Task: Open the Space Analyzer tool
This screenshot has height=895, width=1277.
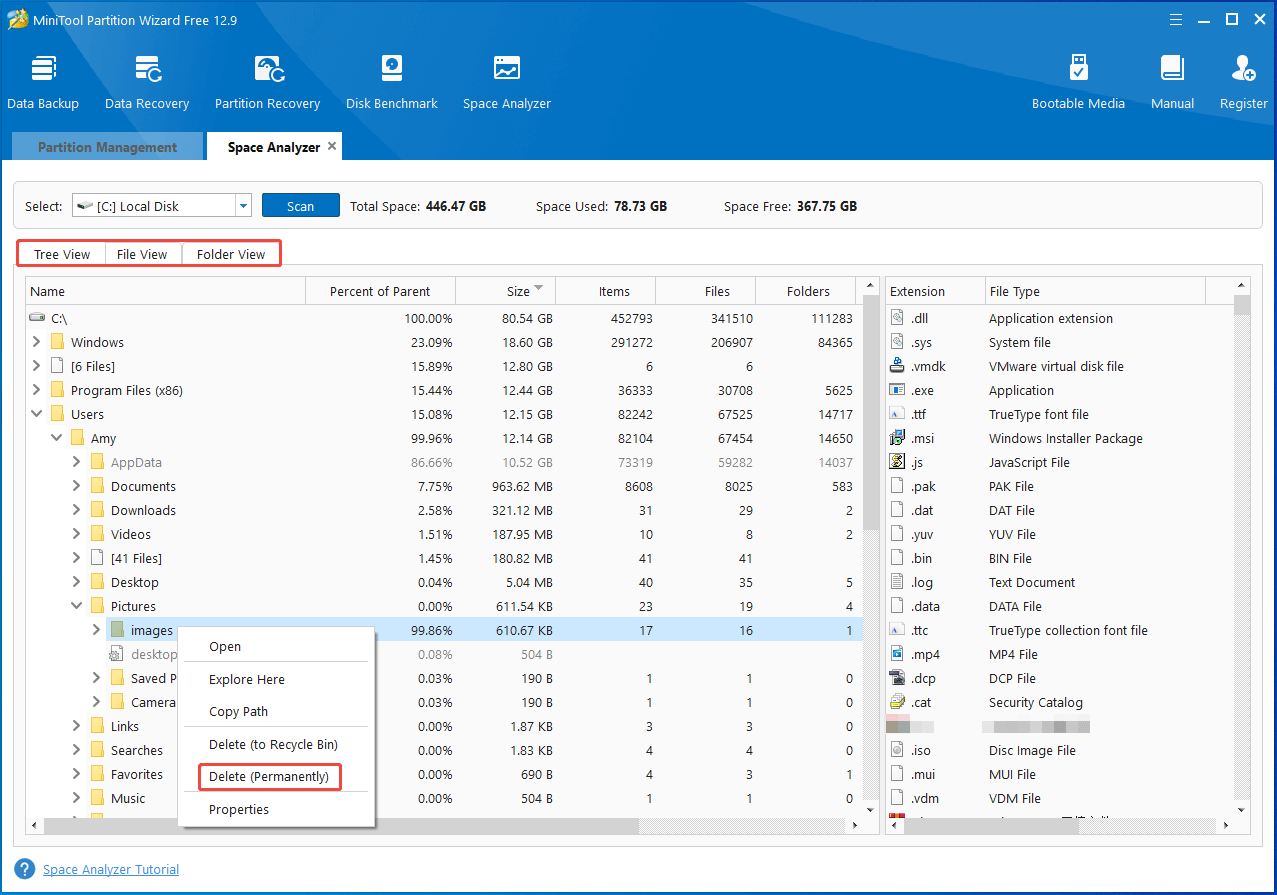Action: [x=506, y=80]
